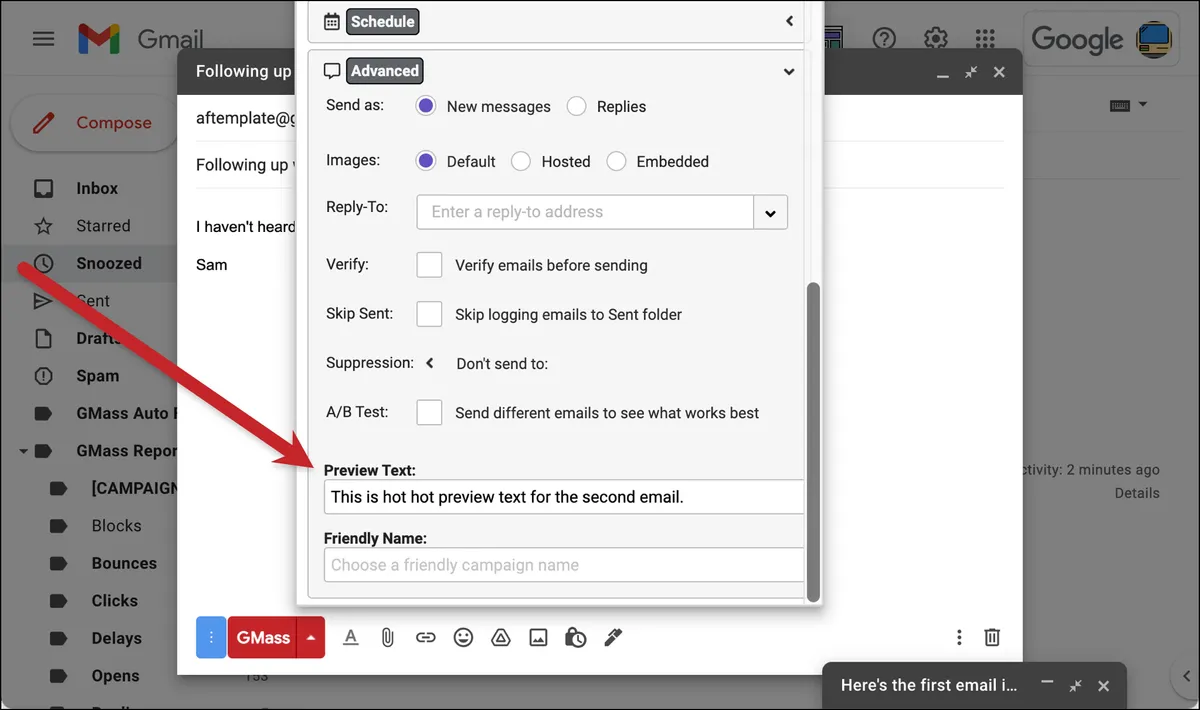The width and height of the screenshot is (1200, 710).
Task: Click the insert signature pen icon
Action: point(613,637)
